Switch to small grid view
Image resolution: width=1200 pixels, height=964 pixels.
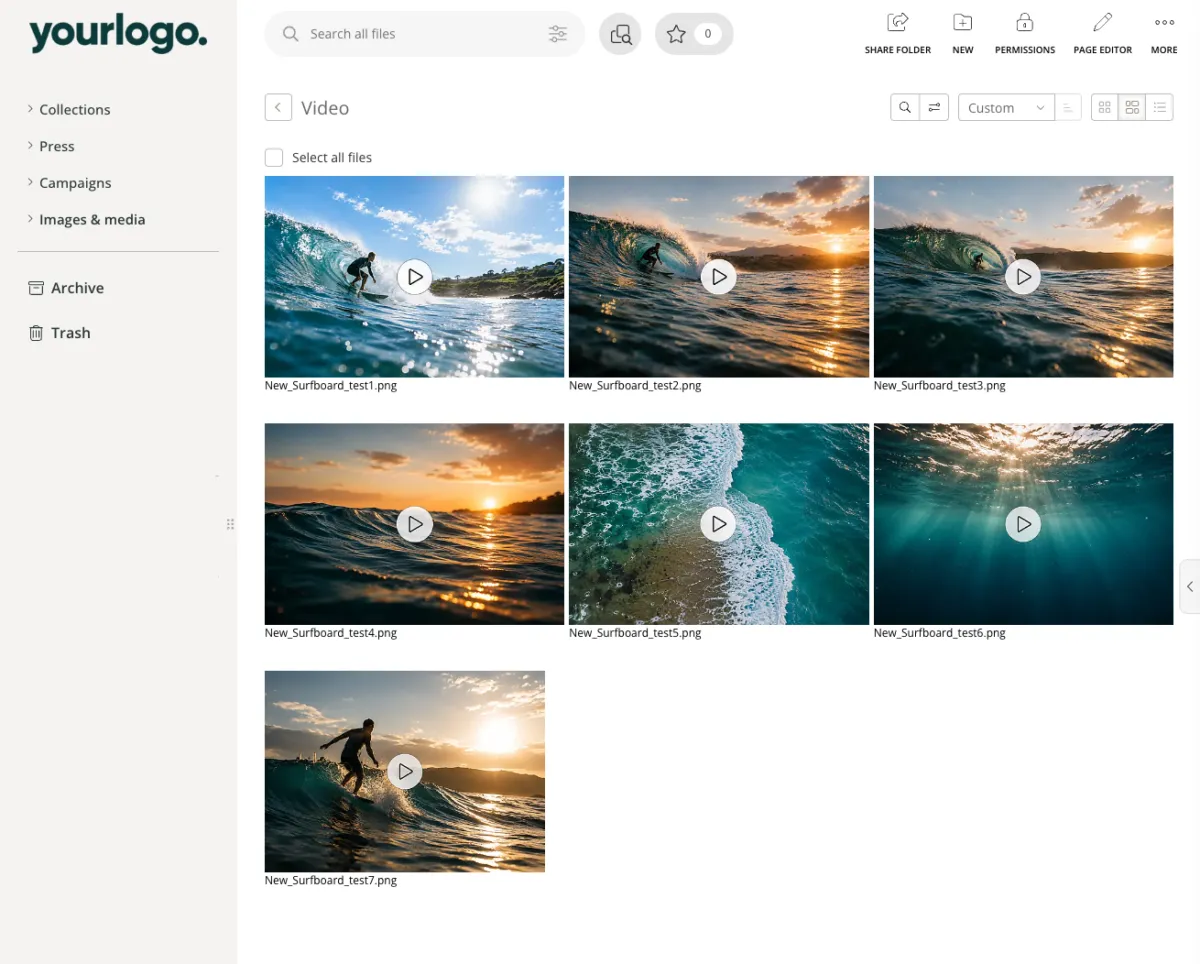(x=1104, y=108)
